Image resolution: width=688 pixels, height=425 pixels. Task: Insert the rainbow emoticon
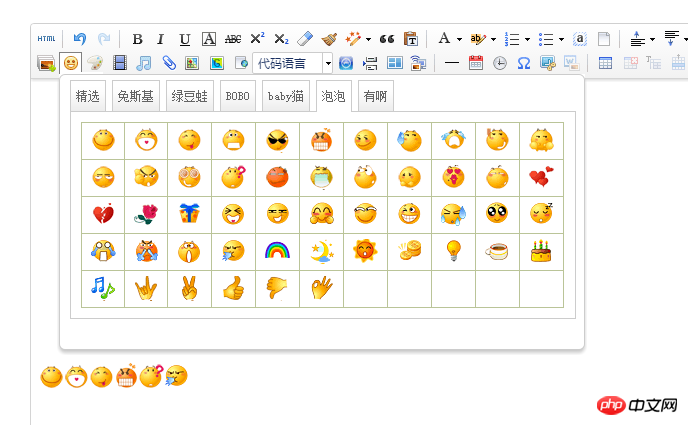(x=277, y=251)
